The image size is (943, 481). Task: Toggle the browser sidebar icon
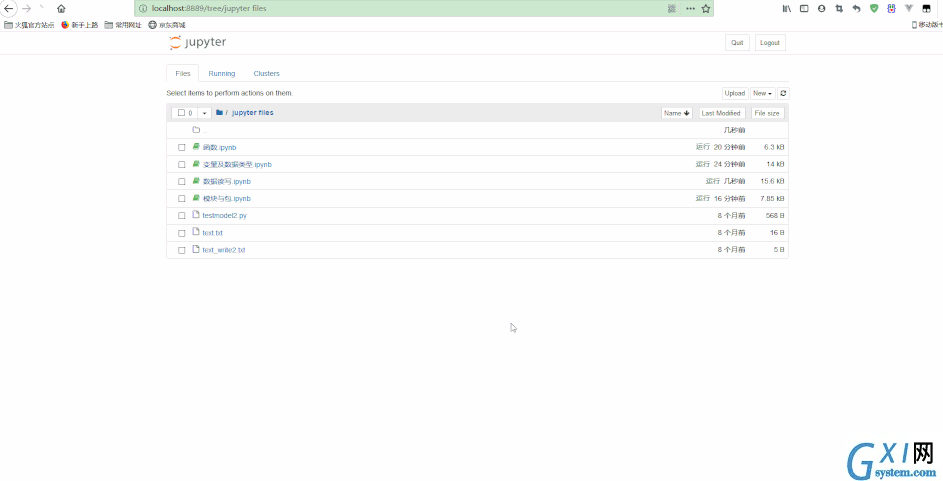tap(804, 8)
